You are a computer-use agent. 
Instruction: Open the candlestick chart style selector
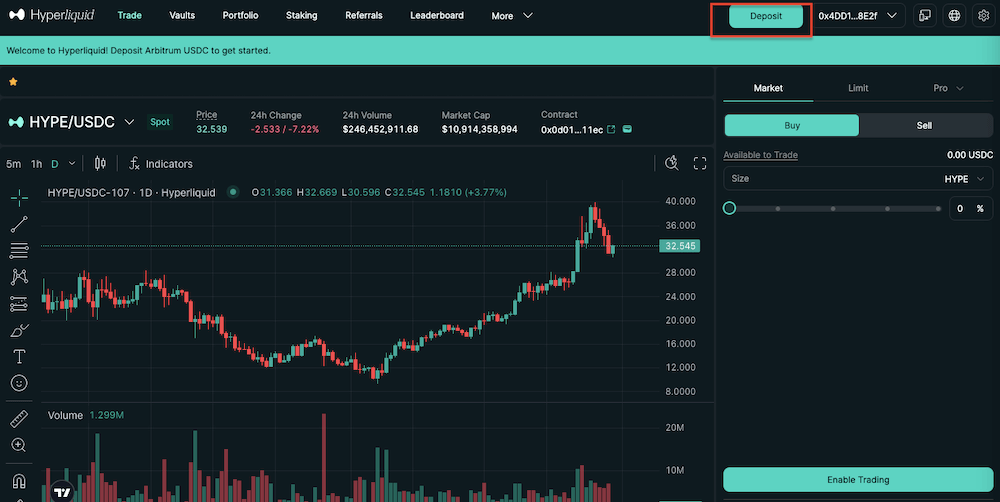[x=100, y=164]
